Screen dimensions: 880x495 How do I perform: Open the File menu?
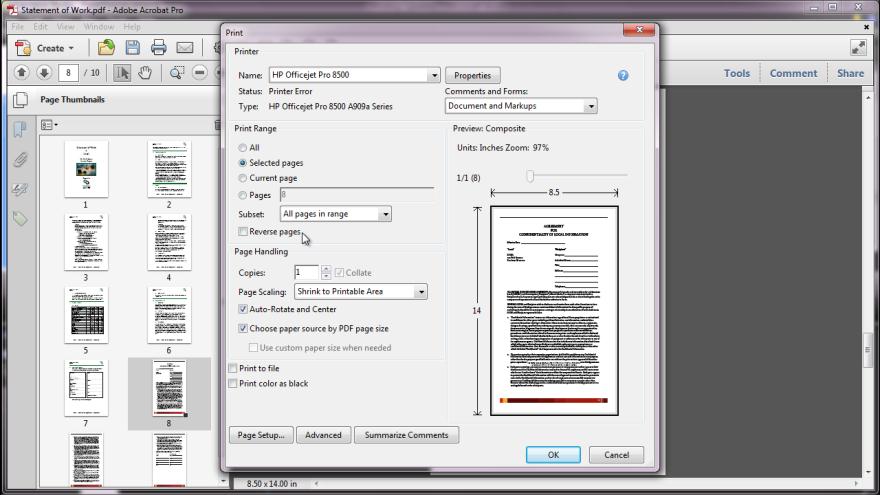coord(17,26)
